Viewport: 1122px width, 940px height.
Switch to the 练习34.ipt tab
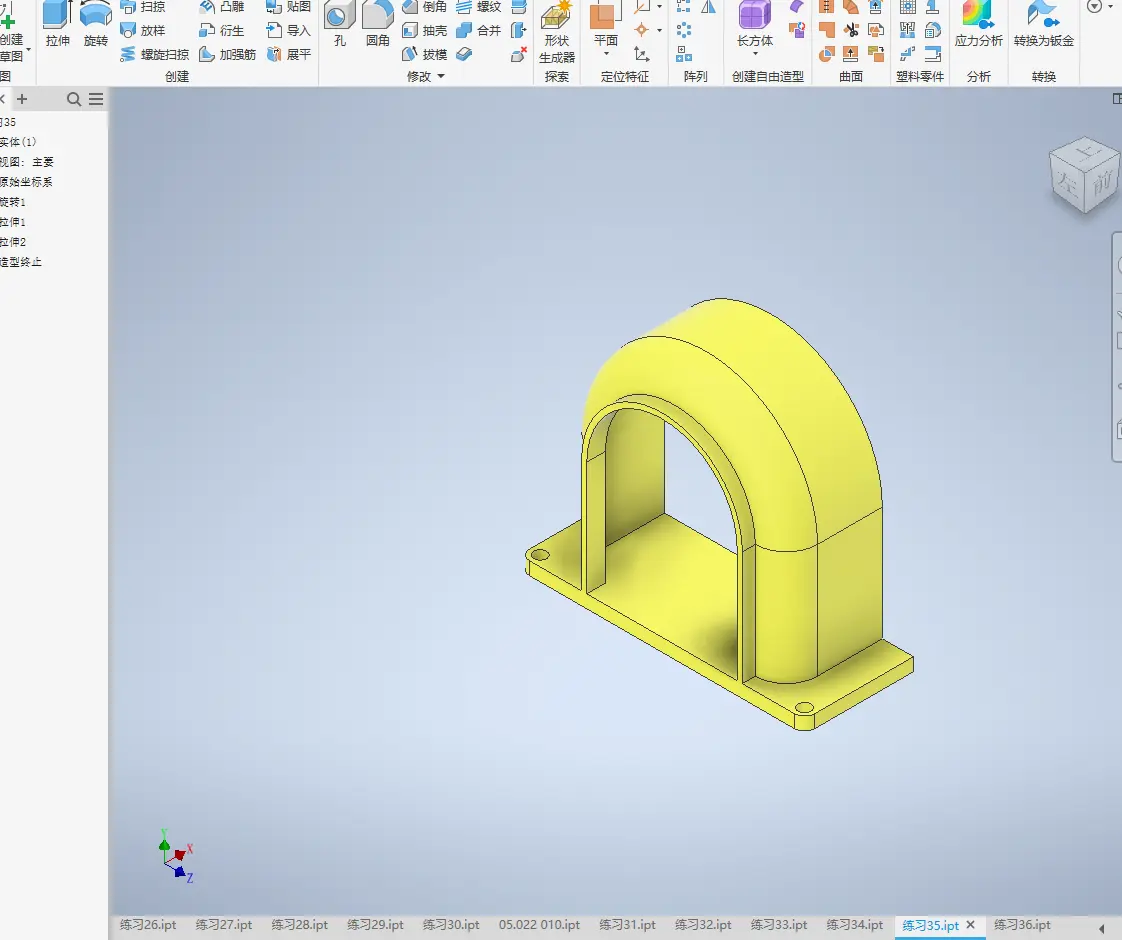(x=854, y=925)
